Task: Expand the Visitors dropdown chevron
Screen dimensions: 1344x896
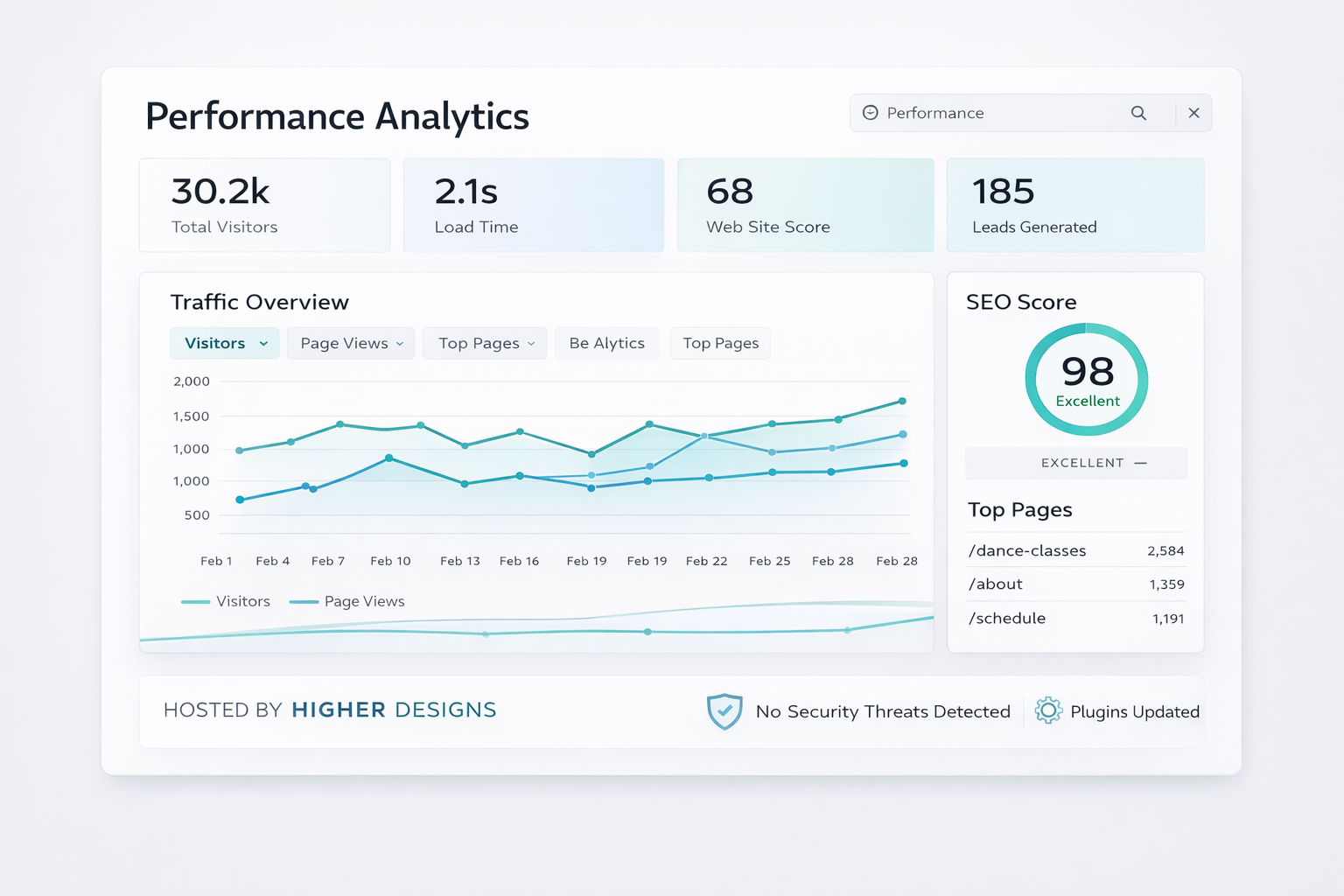Action: click(x=263, y=344)
